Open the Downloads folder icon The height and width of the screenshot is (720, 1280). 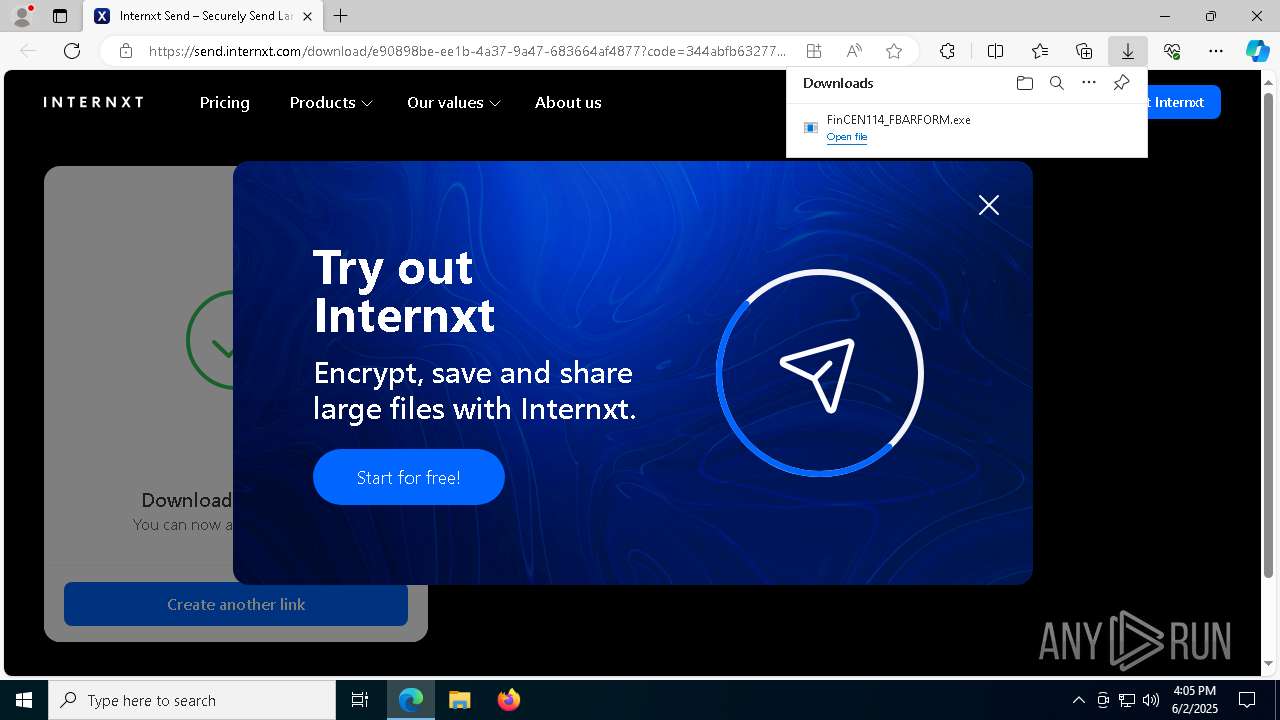[x=1024, y=83]
